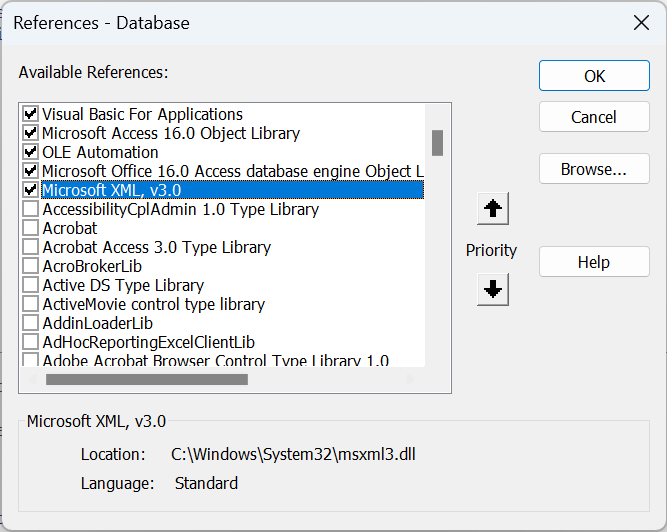Screen dimensions: 667x532
Task: Check the AcroBrokerLib reference
Action: tap(31, 266)
